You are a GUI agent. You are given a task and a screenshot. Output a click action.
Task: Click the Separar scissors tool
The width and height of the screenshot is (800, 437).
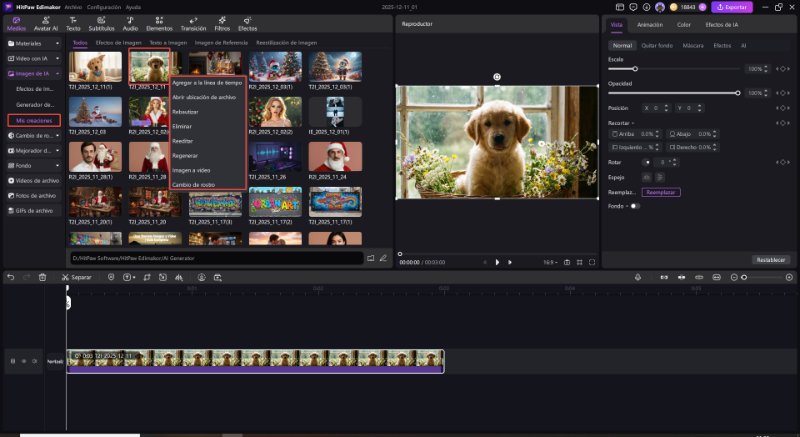[x=76, y=277]
